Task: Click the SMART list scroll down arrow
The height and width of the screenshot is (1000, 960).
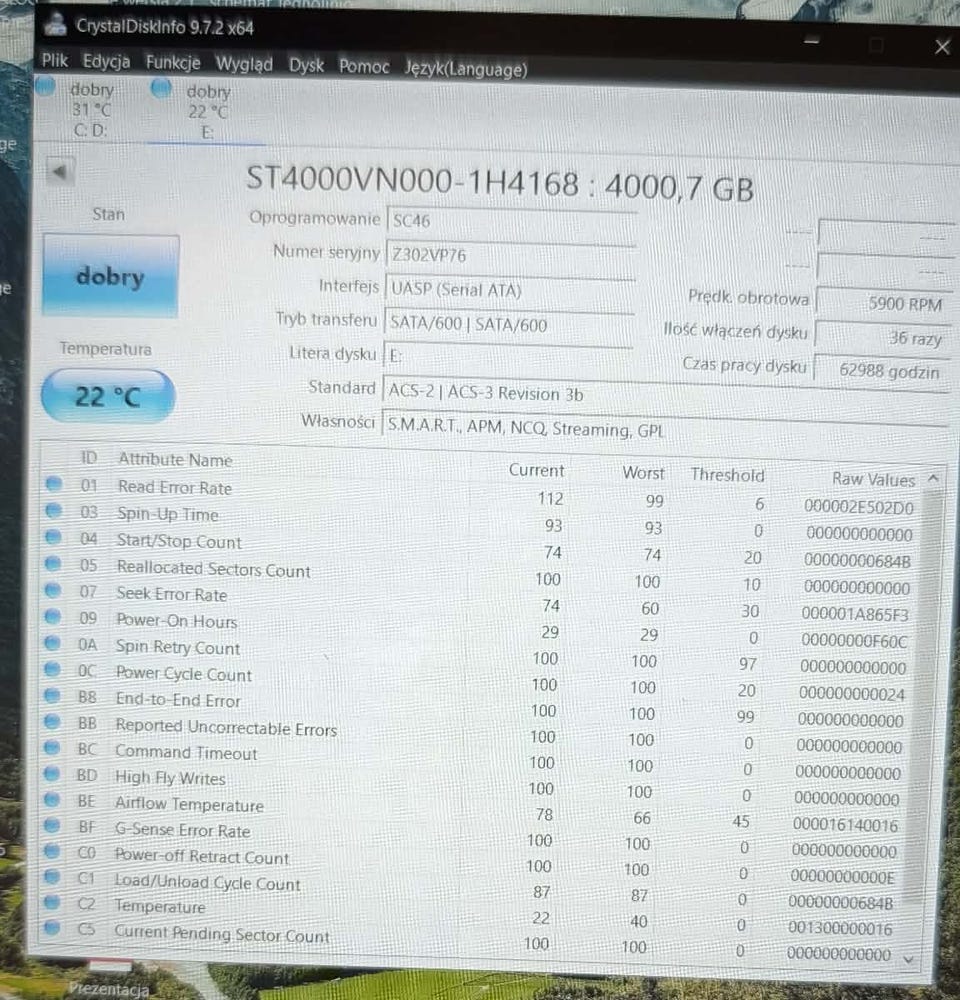Action: [x=909, y=959]
